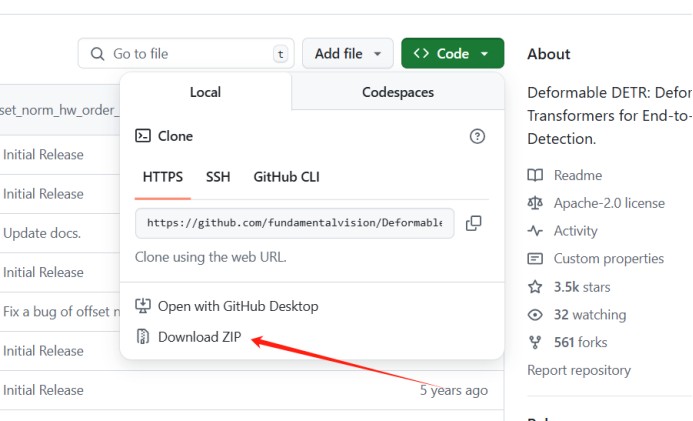Click the About heading
This screenshot has height=421, width=693.
point(548,54)
